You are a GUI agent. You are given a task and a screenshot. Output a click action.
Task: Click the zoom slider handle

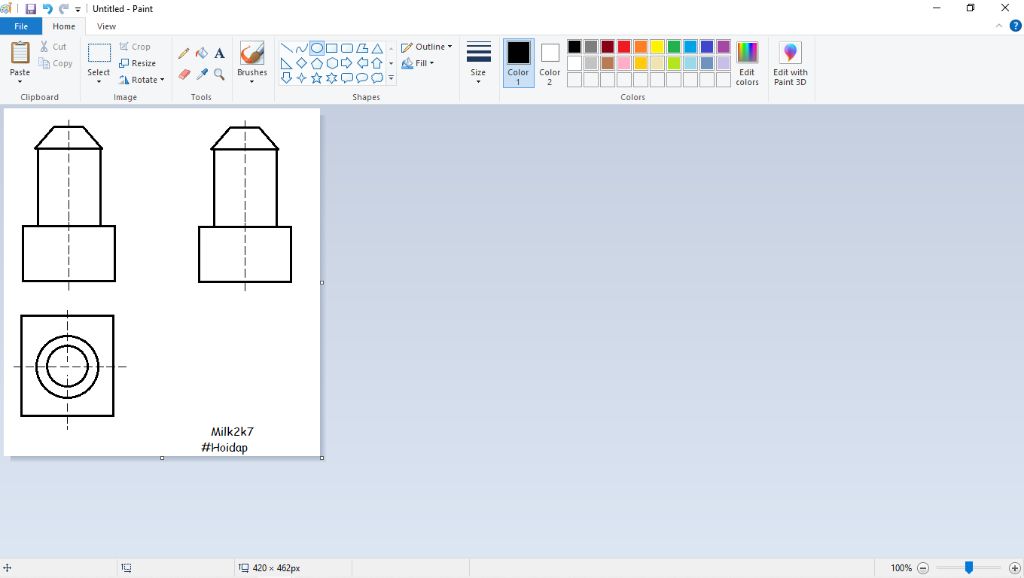point(969,568)
